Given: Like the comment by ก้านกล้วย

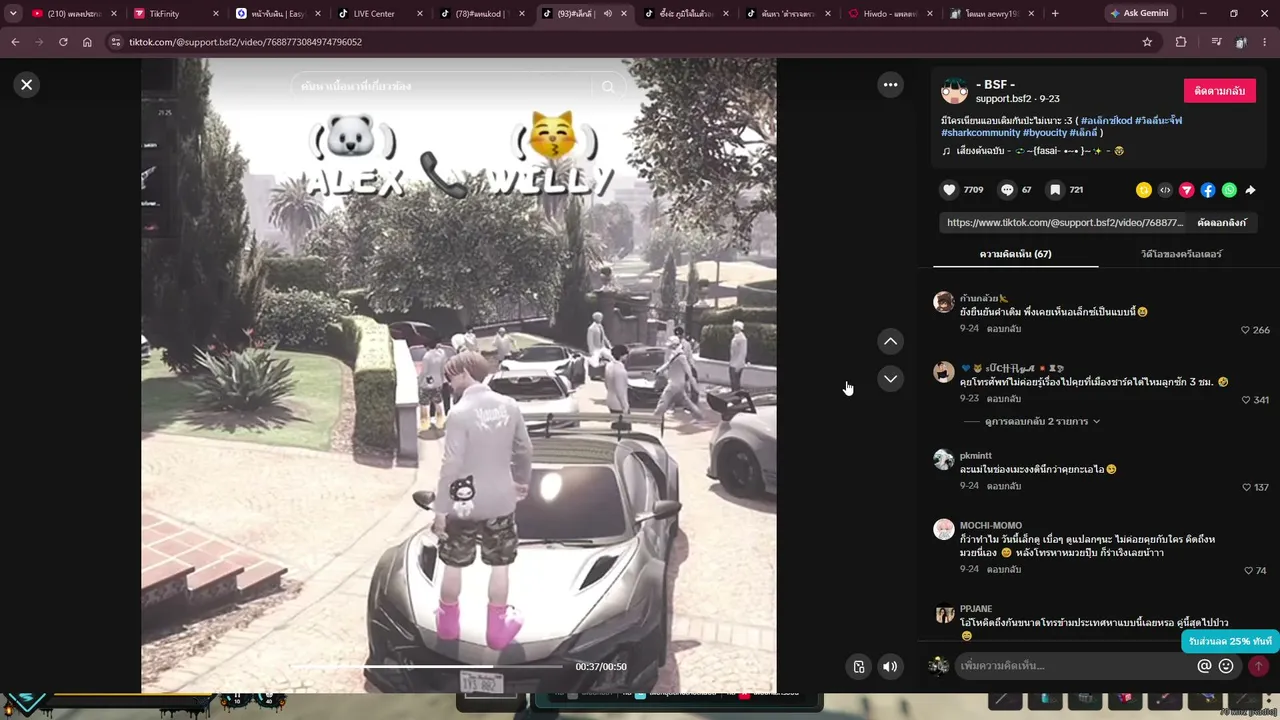Looking at the screenshot, I should 1246,330.
